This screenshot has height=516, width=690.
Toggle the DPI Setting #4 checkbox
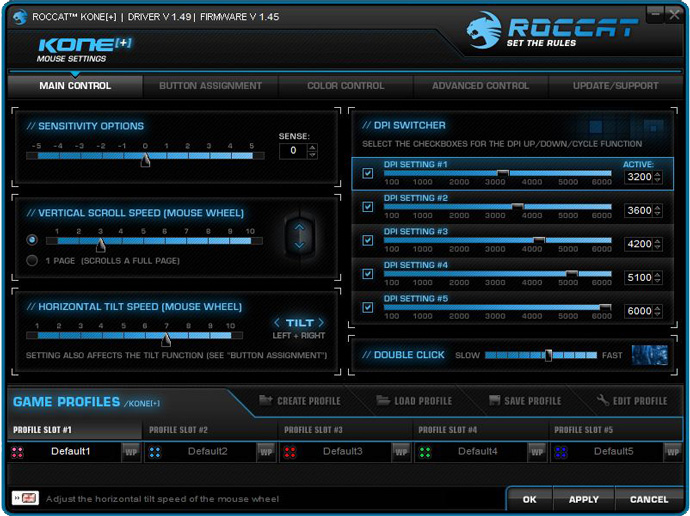368,274
